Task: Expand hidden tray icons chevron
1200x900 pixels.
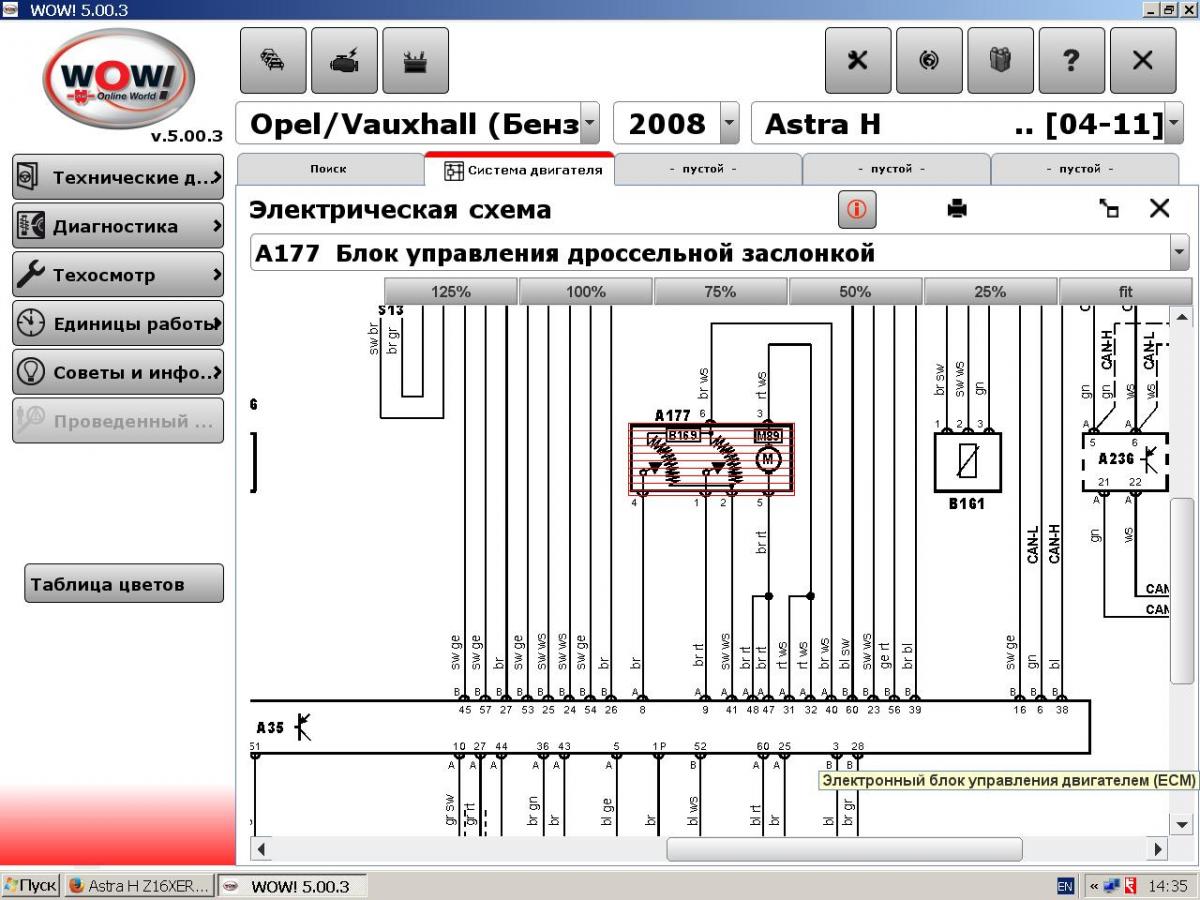Action: [x=1094, y=886]
